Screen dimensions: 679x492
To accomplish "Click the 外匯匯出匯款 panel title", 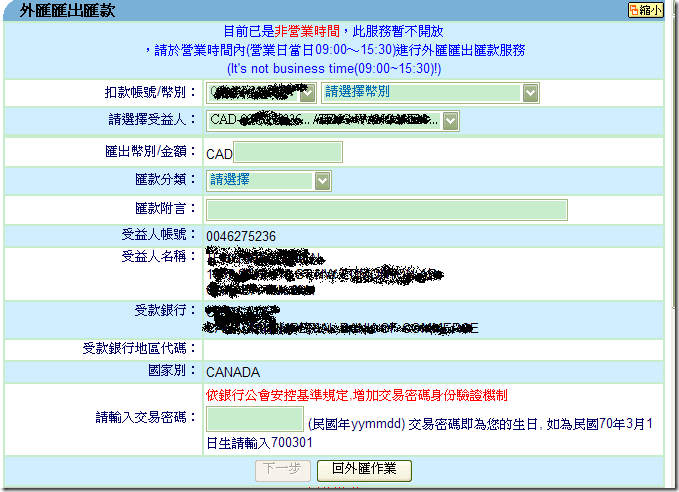I will click(68, 10).
